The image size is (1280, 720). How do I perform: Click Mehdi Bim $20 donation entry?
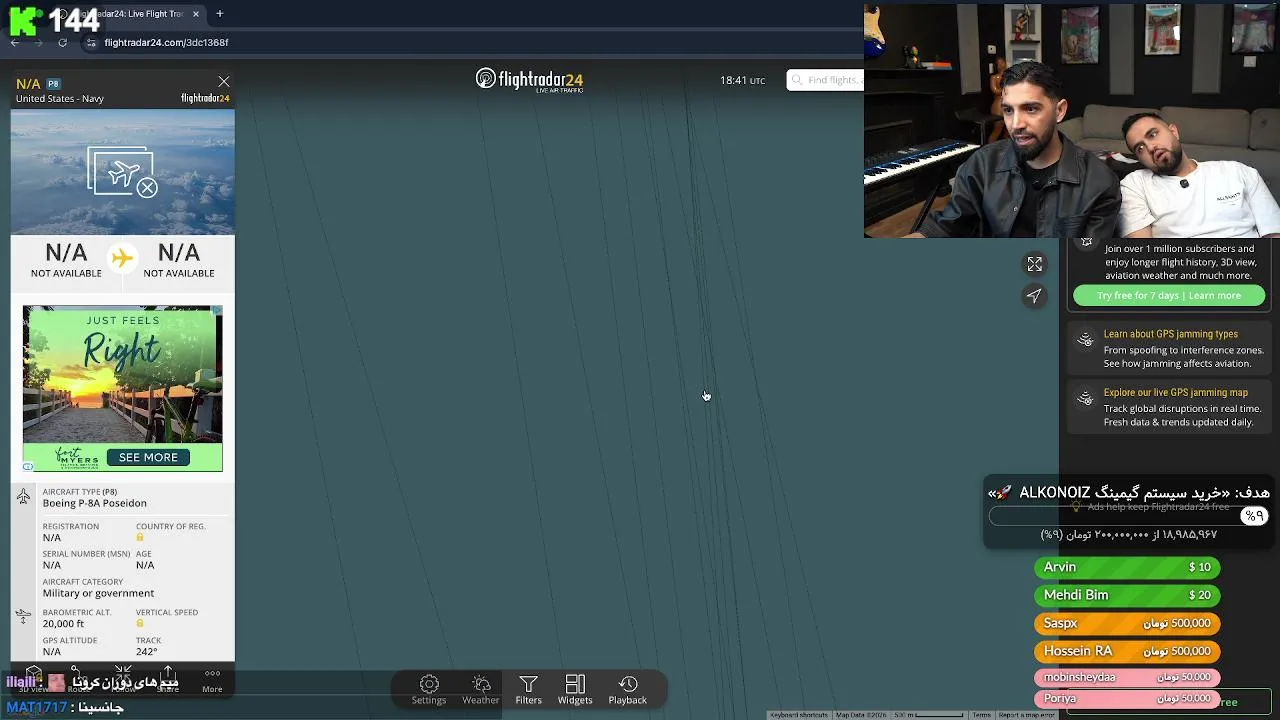click(1127, 595)
